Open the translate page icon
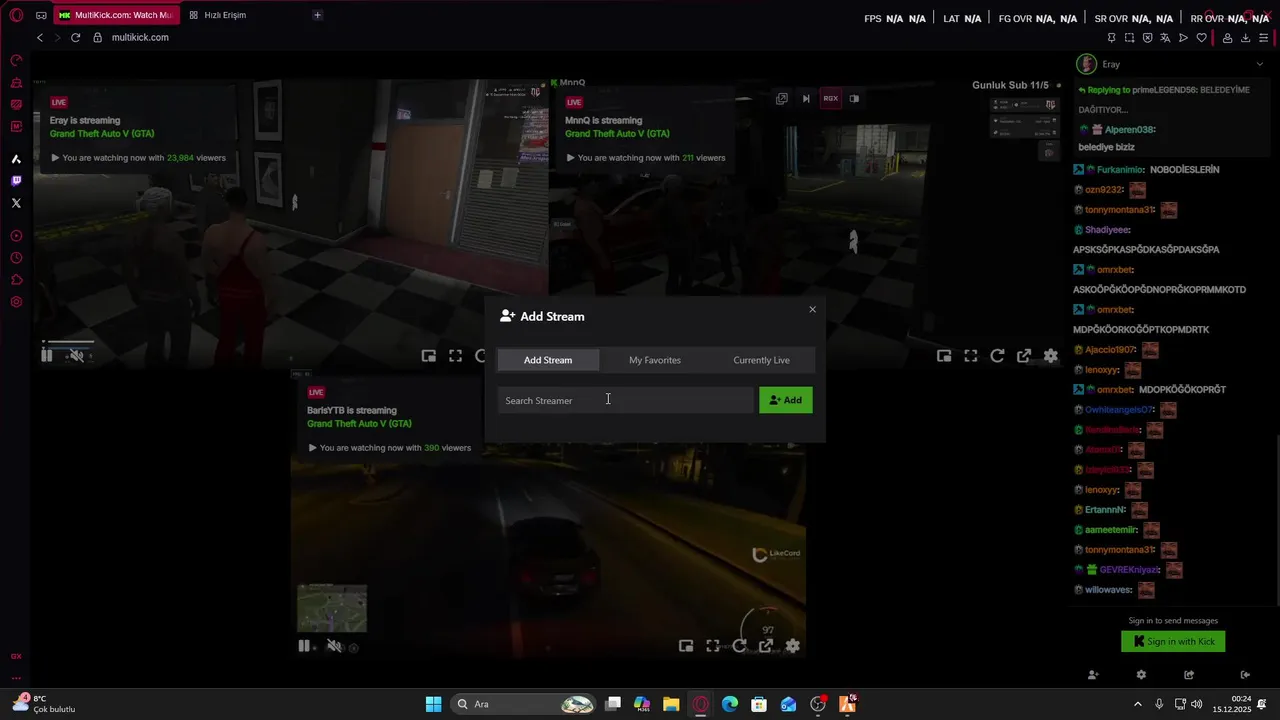Screen dimensions: 1280x720 [1165, 38]
